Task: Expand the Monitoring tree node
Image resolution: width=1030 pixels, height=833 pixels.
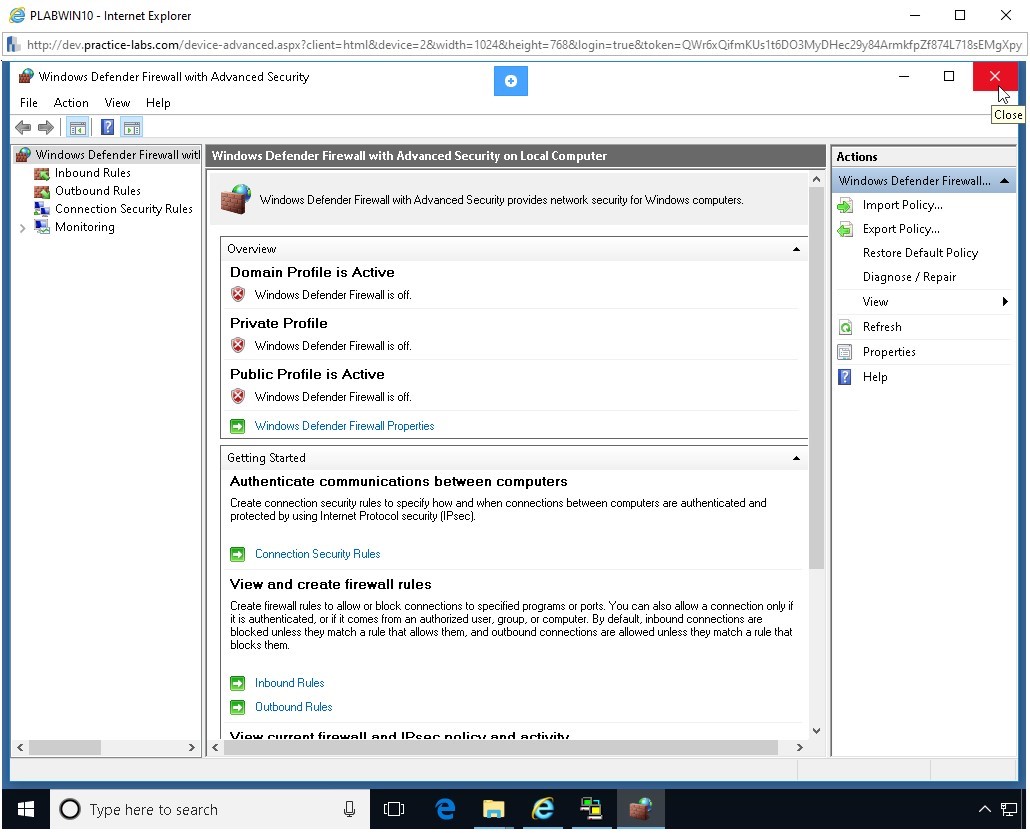Action: pyautogui.click(x=23, y=228)
